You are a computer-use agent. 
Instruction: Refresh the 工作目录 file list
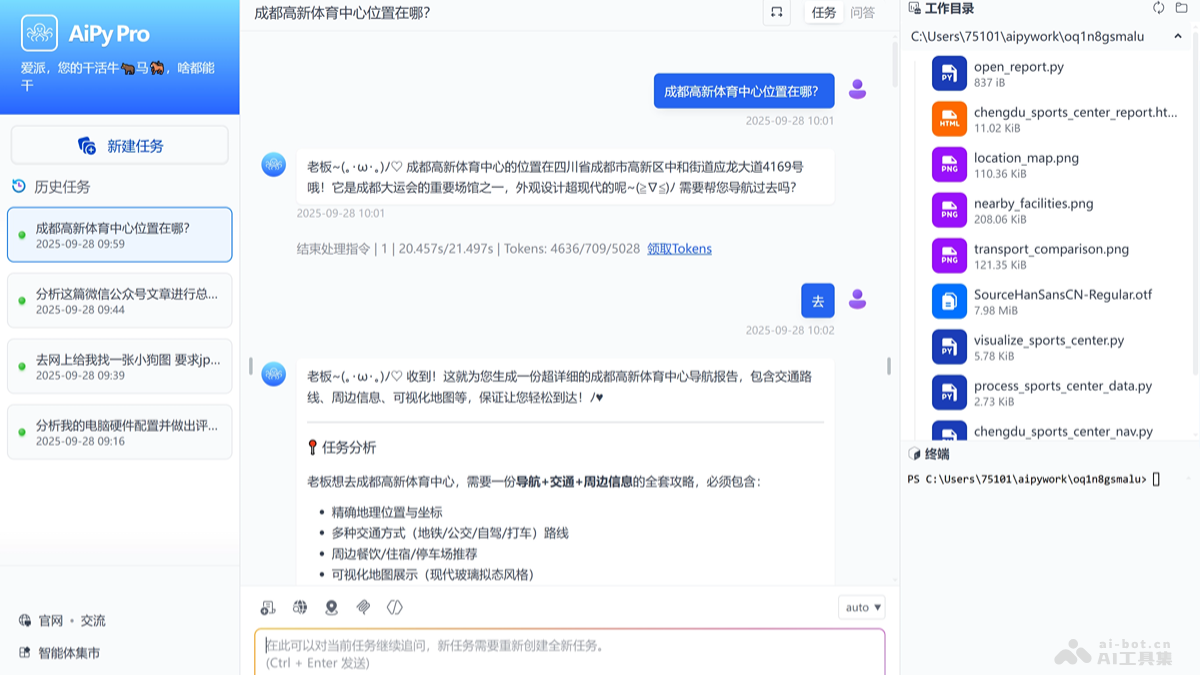[1159, 8]
